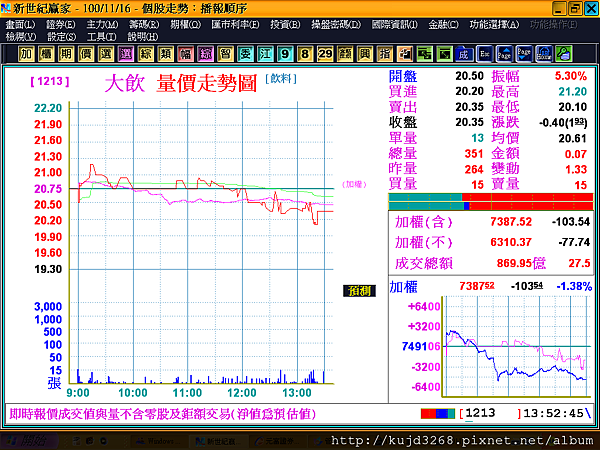
Task: Click the 指 index toolbar icon
Action: tap(385, 54)
